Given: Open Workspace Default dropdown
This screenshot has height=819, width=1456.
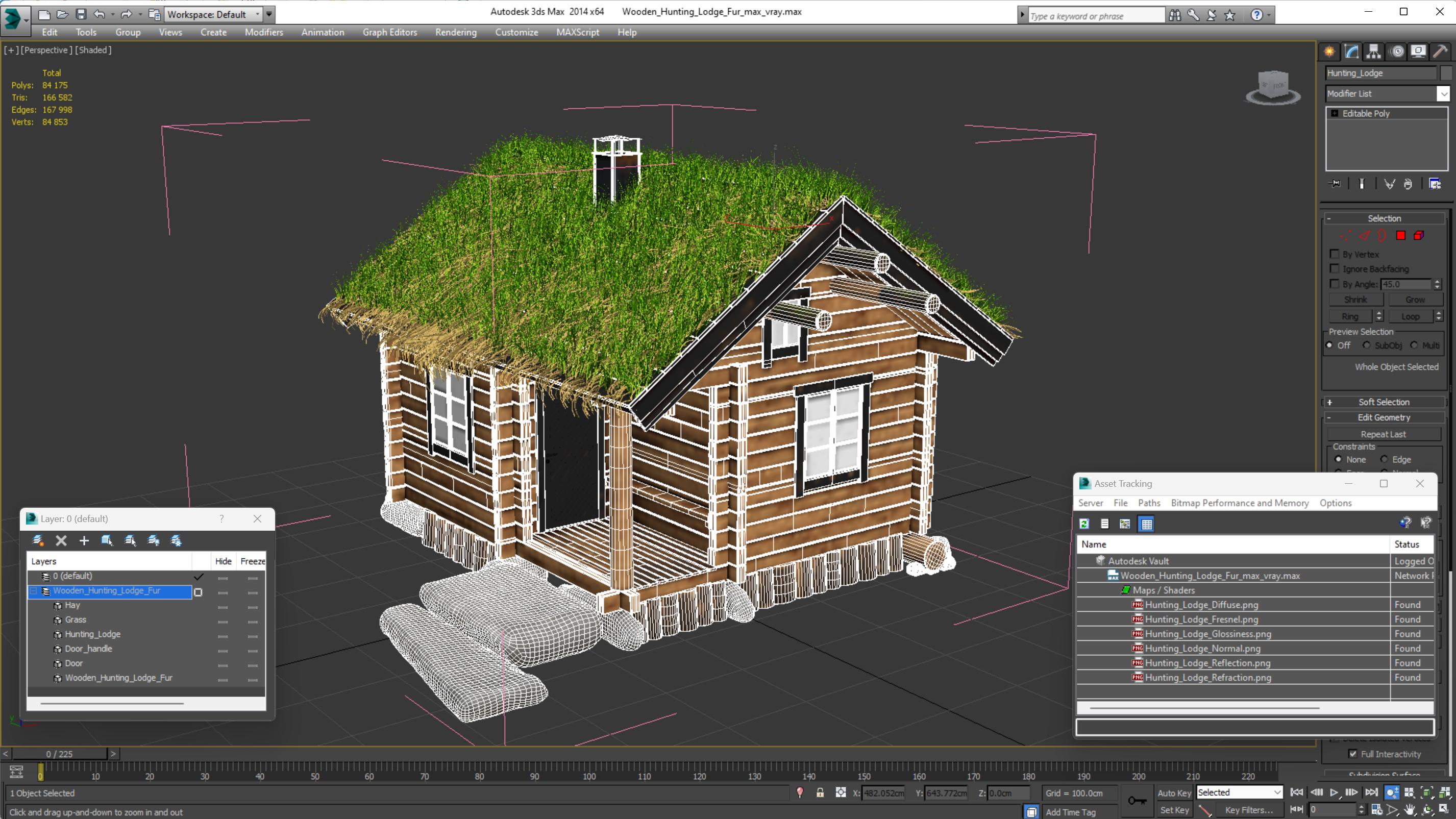Looking at the screenshot, I should click(x=214, y=14).
